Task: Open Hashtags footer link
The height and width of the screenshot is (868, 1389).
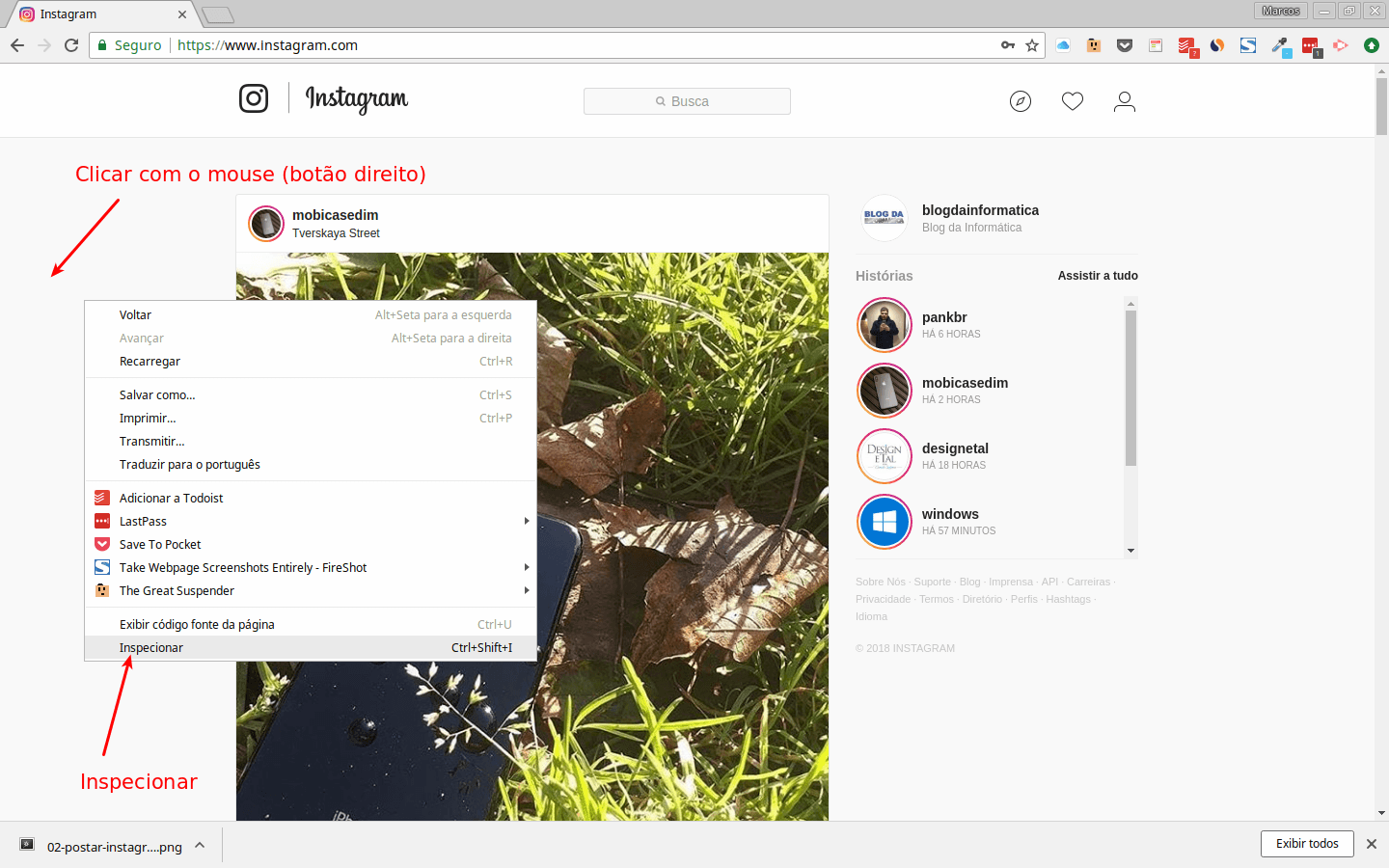Action: tap(1068, 600)
